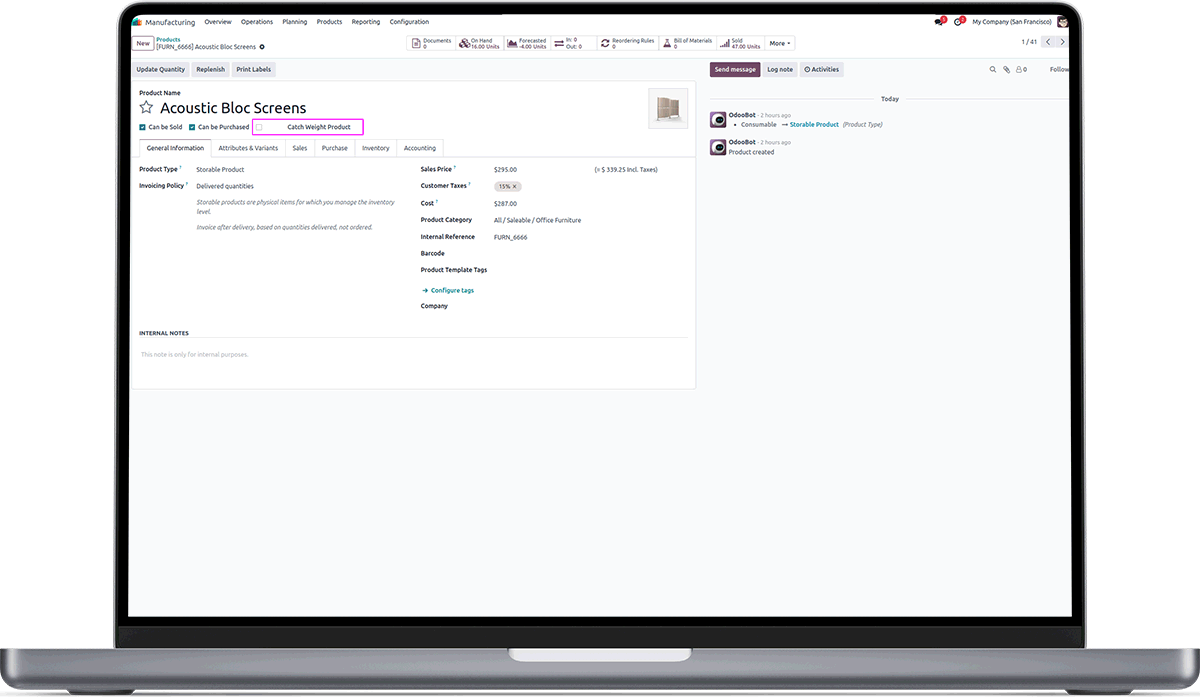
Task: Edit the Acoustic Bloc Screens name field
Action: [x=233, y=108]
